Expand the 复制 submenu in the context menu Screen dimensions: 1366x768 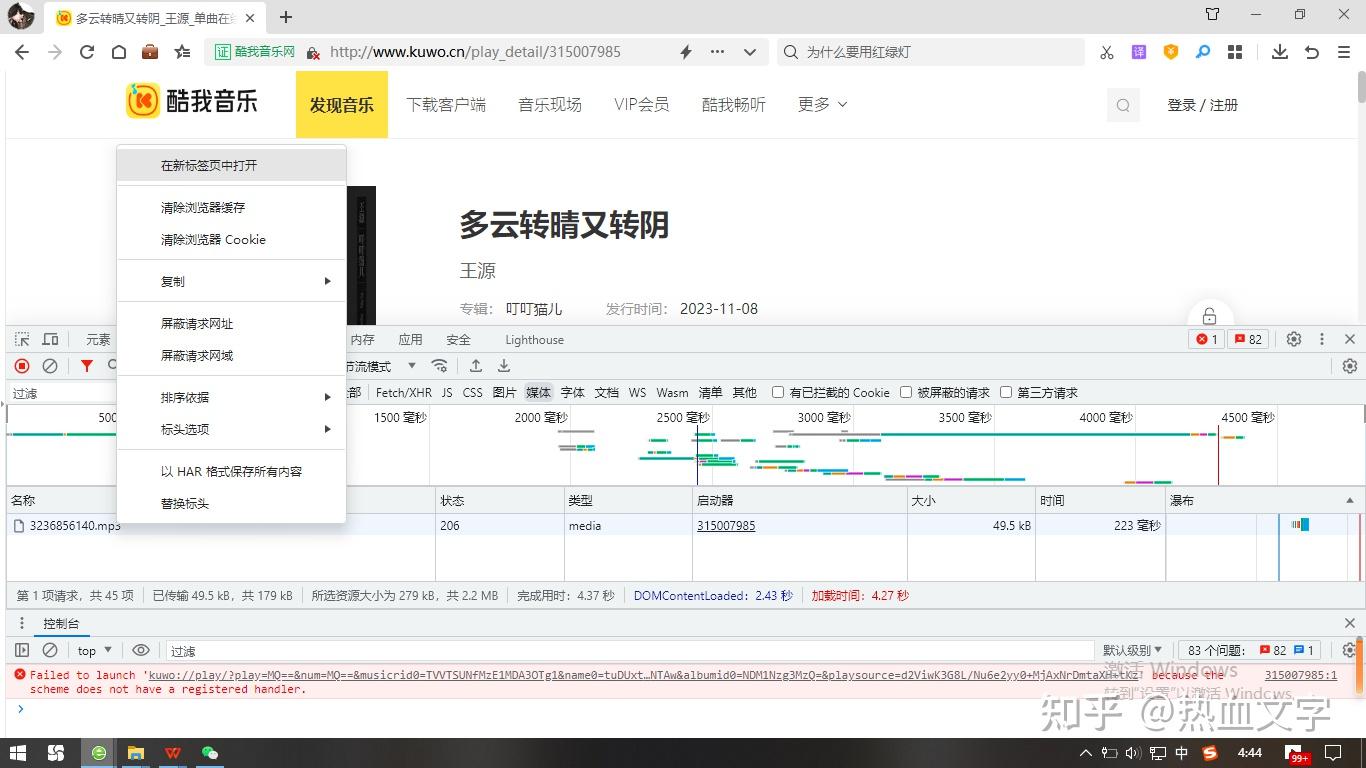(232, 281)
